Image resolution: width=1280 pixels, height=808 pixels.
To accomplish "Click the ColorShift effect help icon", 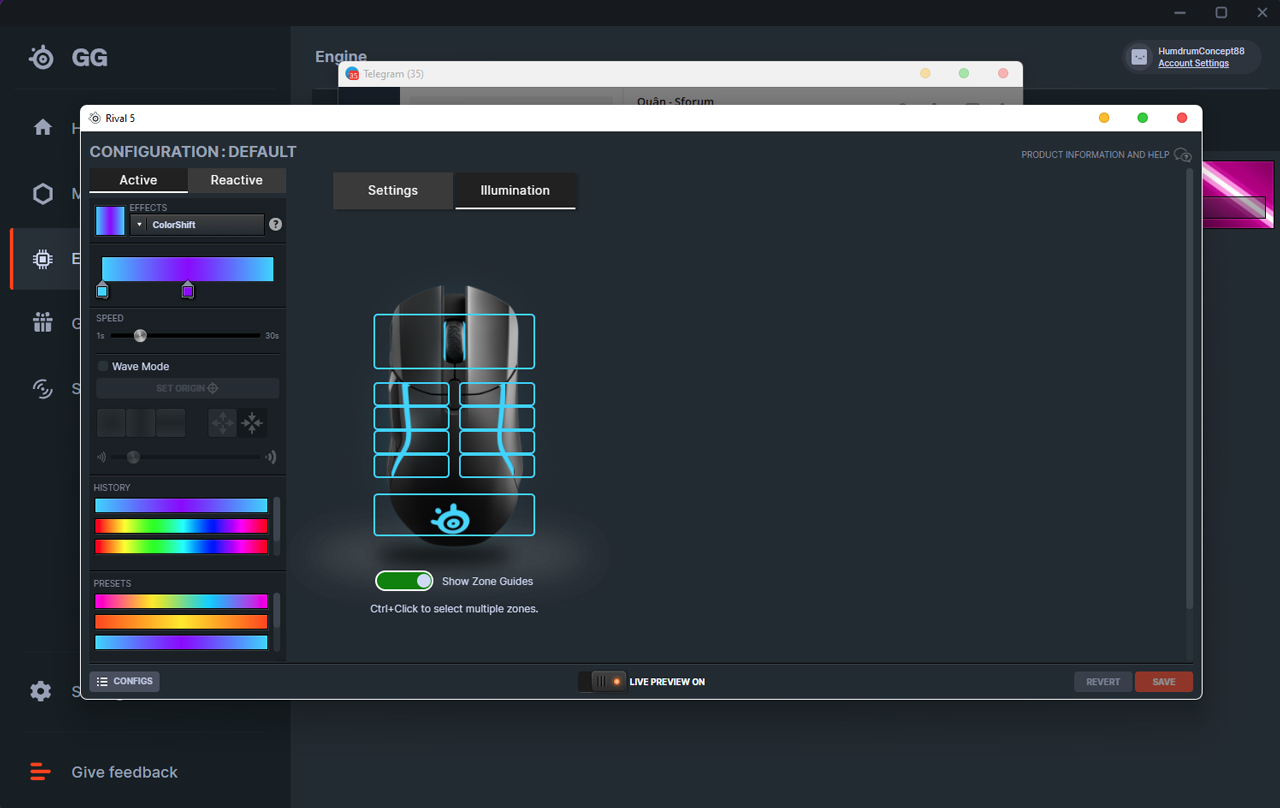I will coord(276,225).
